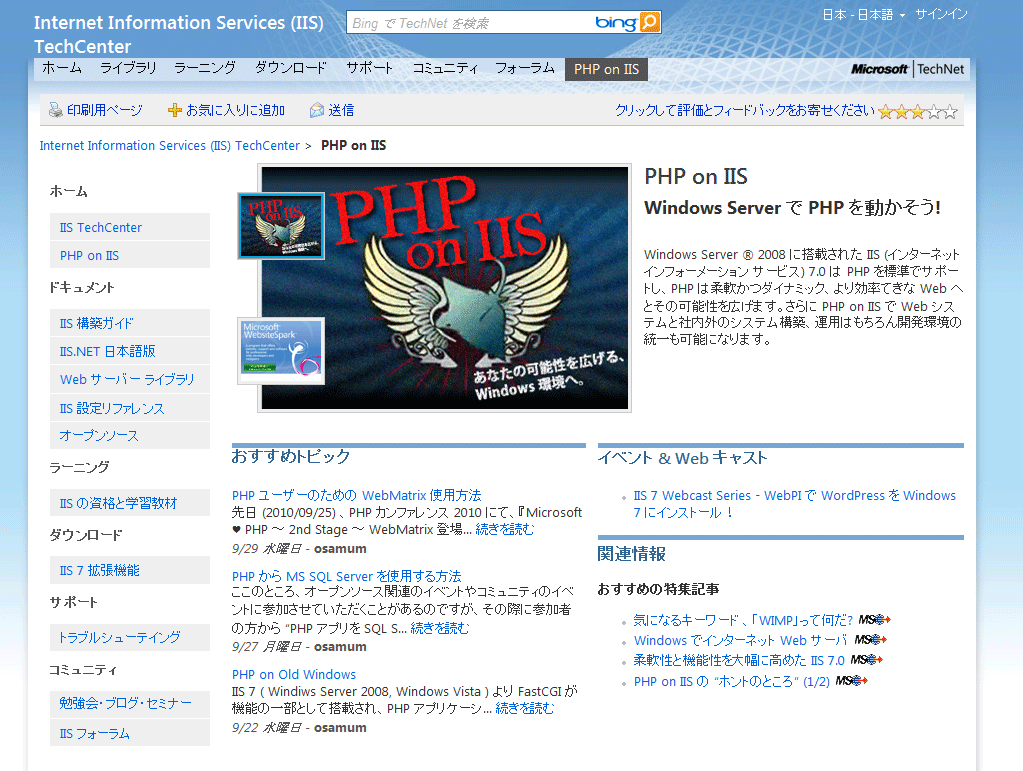Viewport: 1023px width, 771px height.
Task: Open PHP on IIS の ホントのところ link
Action: click(x=731, y=682)
